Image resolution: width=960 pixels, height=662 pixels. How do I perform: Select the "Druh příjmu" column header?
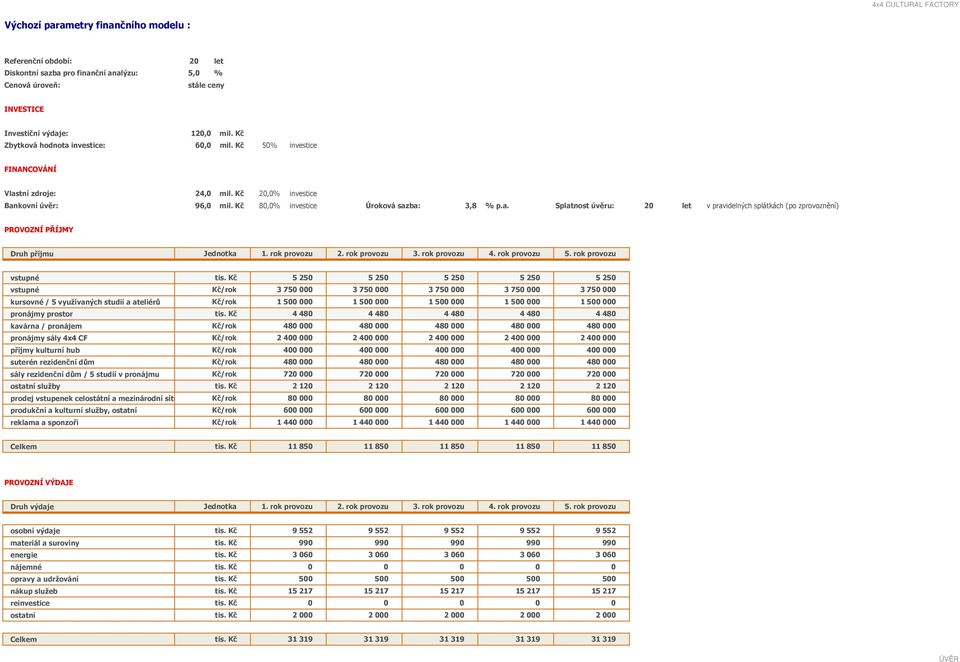(x=32, y=254)
